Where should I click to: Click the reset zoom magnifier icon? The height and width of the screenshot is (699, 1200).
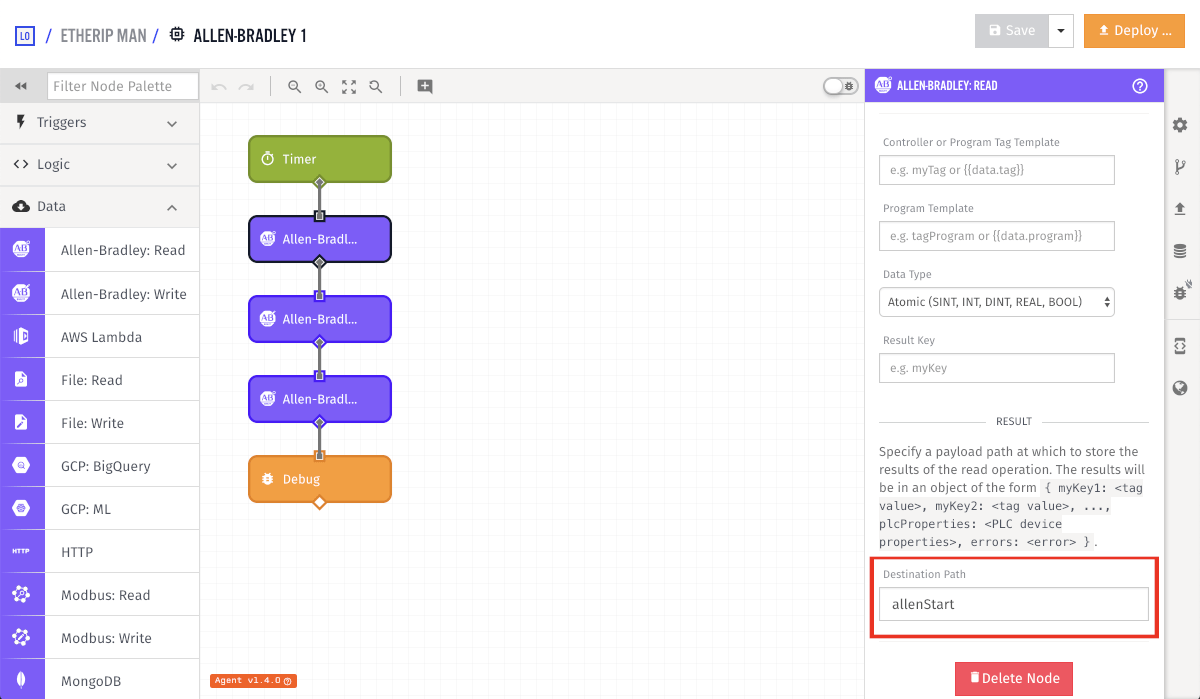pyautogui.click(x=376, y=87)
